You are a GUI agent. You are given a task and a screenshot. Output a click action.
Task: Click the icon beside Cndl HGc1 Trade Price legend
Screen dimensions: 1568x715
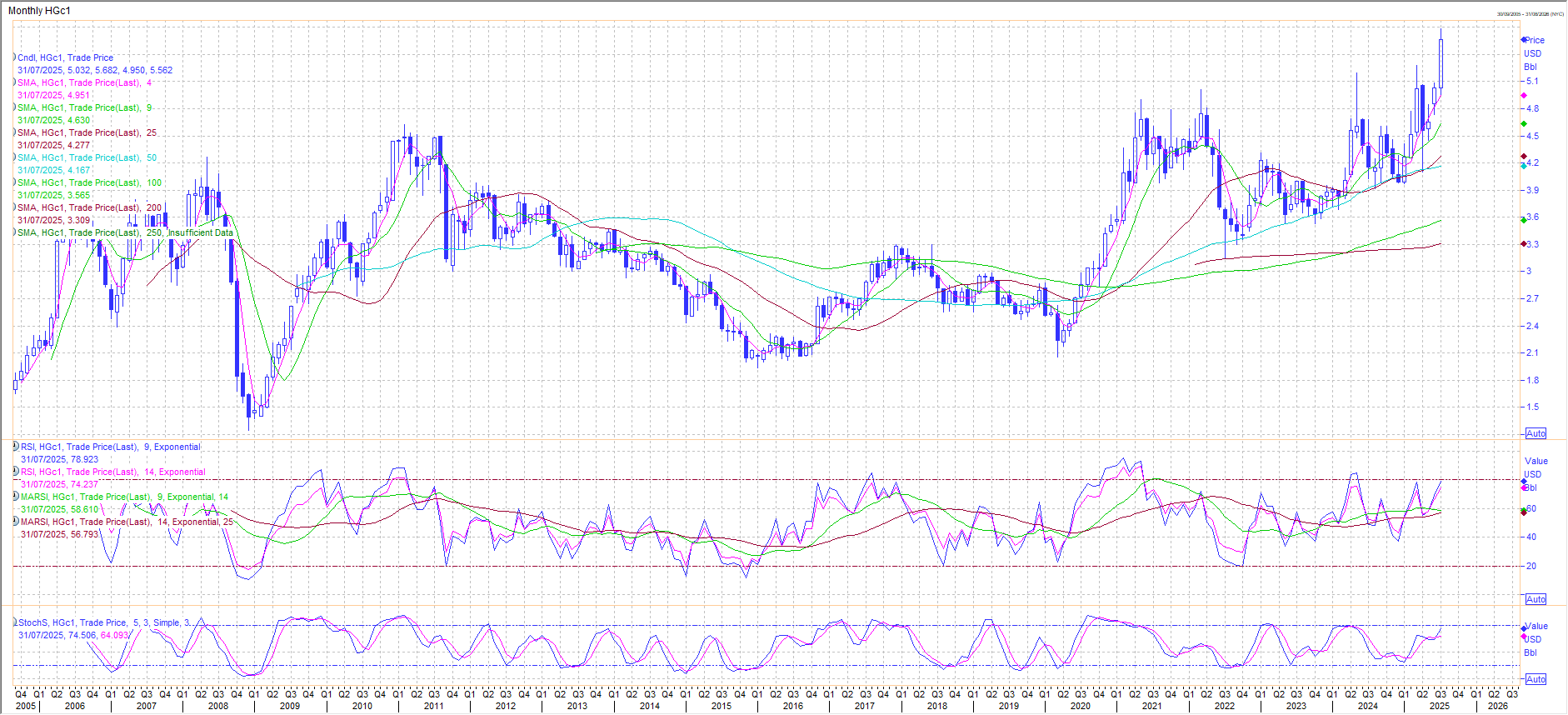click(14, 57)
